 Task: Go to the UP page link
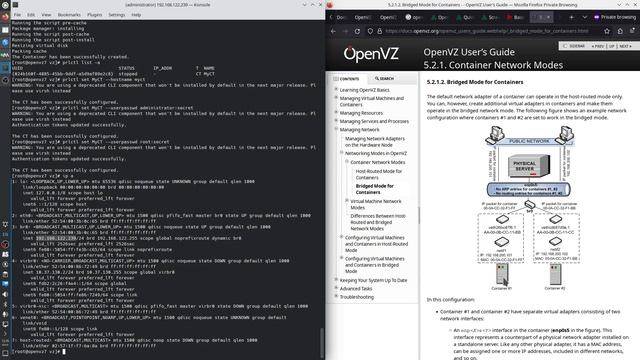coord(611,46)
